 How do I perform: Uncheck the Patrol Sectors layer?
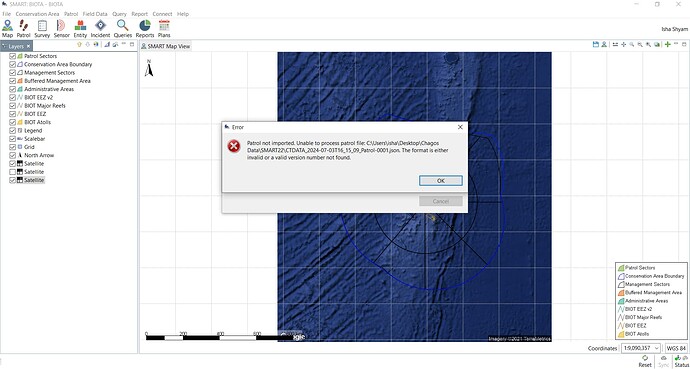pyautogui.click(x=12, y=56)
